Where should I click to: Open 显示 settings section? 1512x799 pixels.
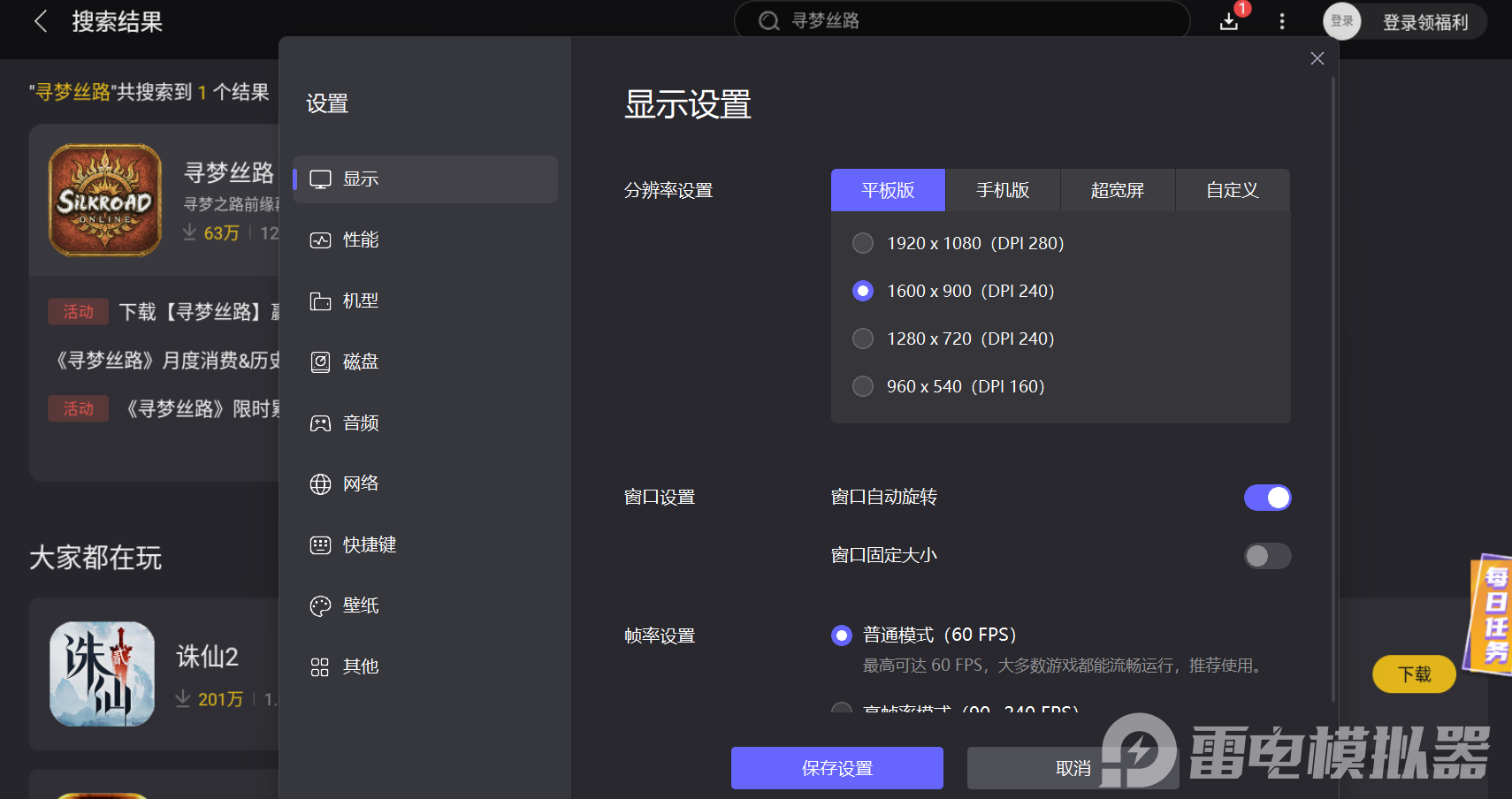(425, 179)
